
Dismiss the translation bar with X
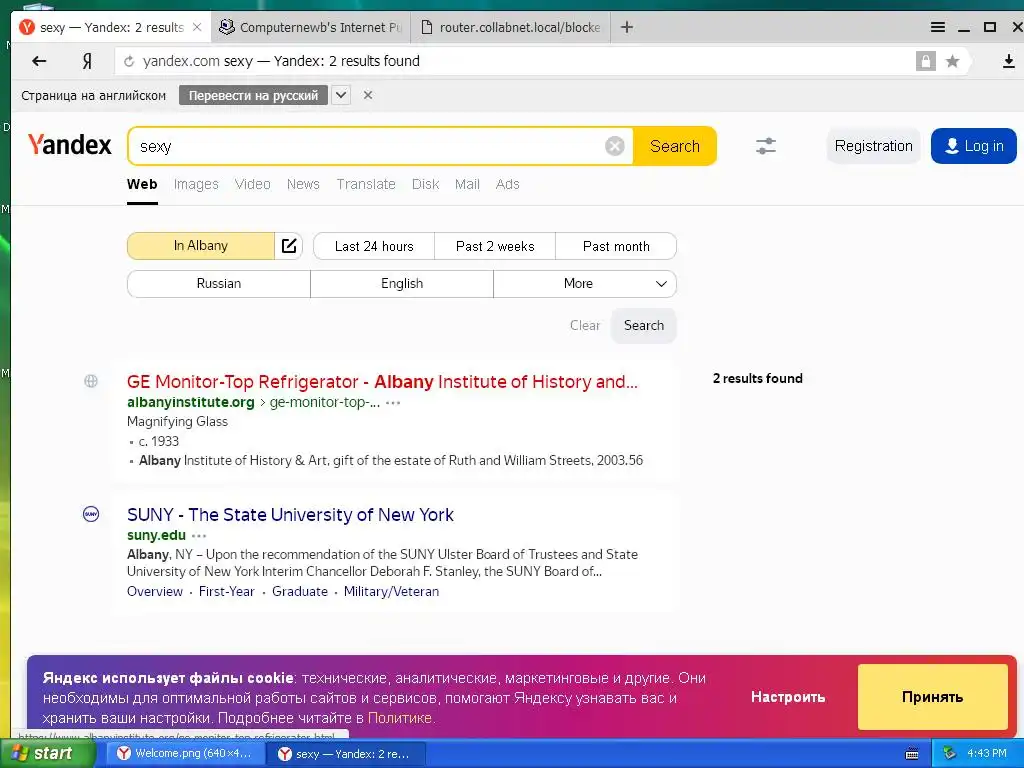(x=368, y=95)
